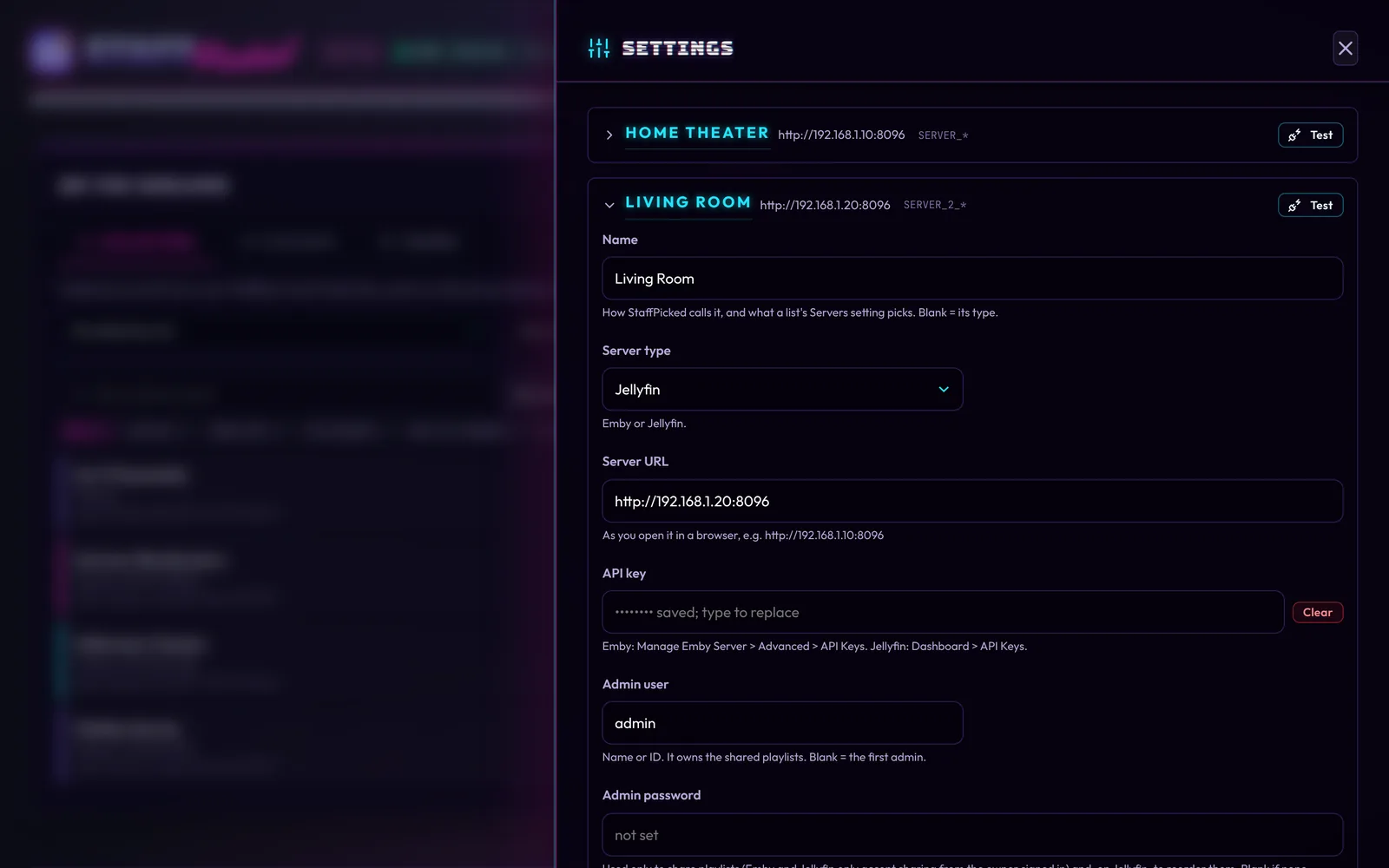Click the 'Server type' field label

click(x=636, y=351)
